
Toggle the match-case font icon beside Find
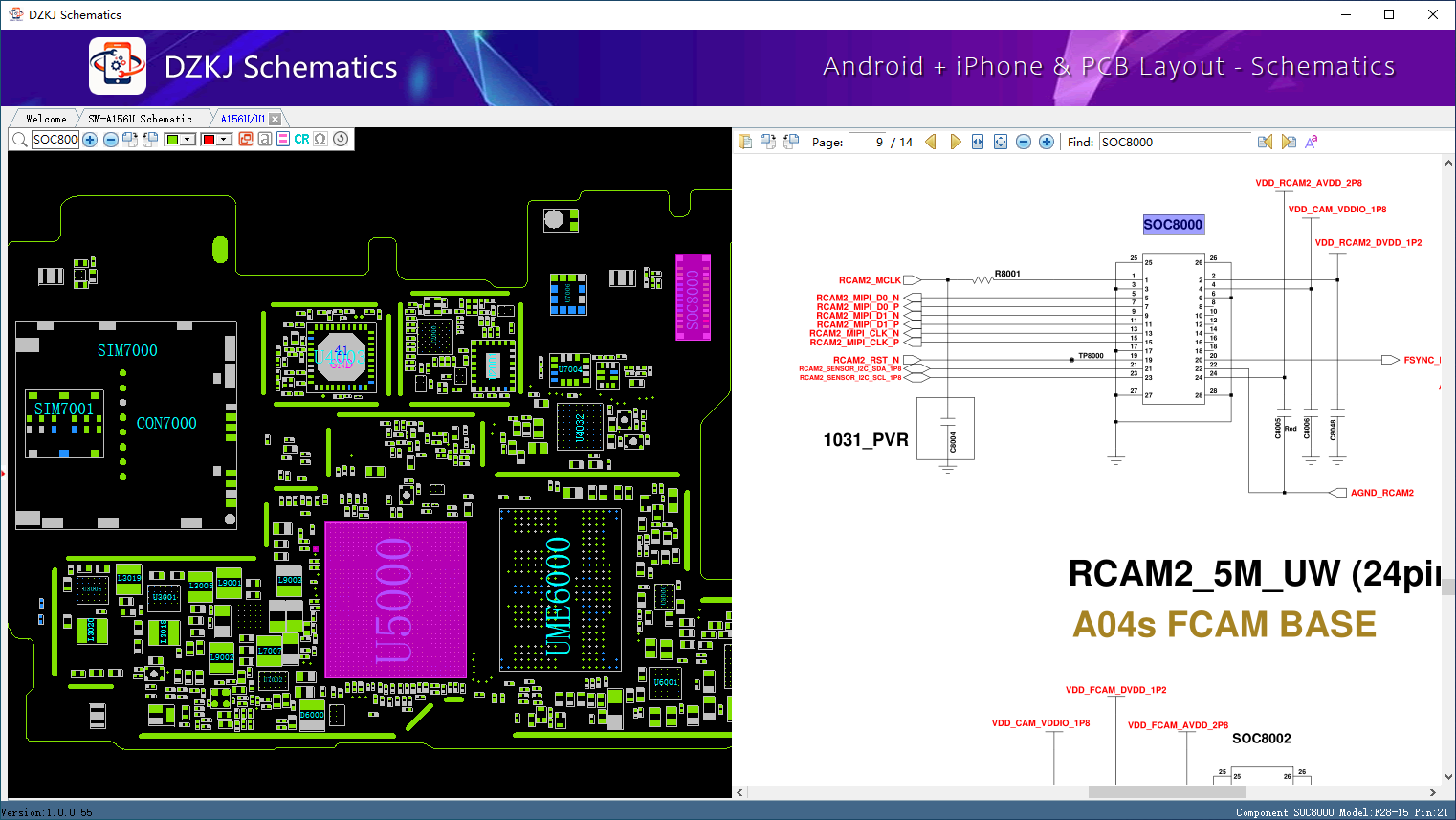pos(1312,142)
